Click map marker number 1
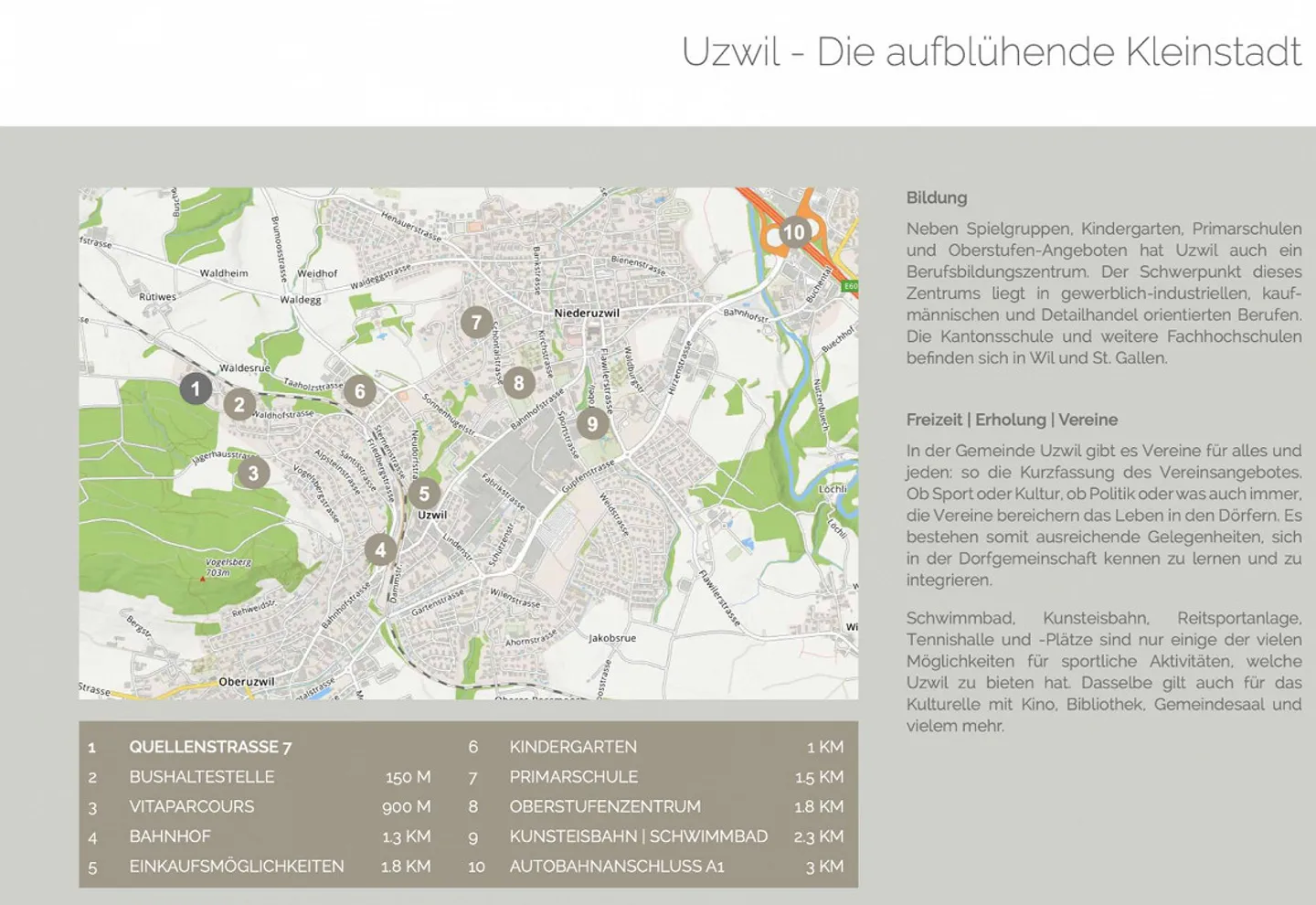The width and height of the screenshot is (1316, 905). click(196, 389)
